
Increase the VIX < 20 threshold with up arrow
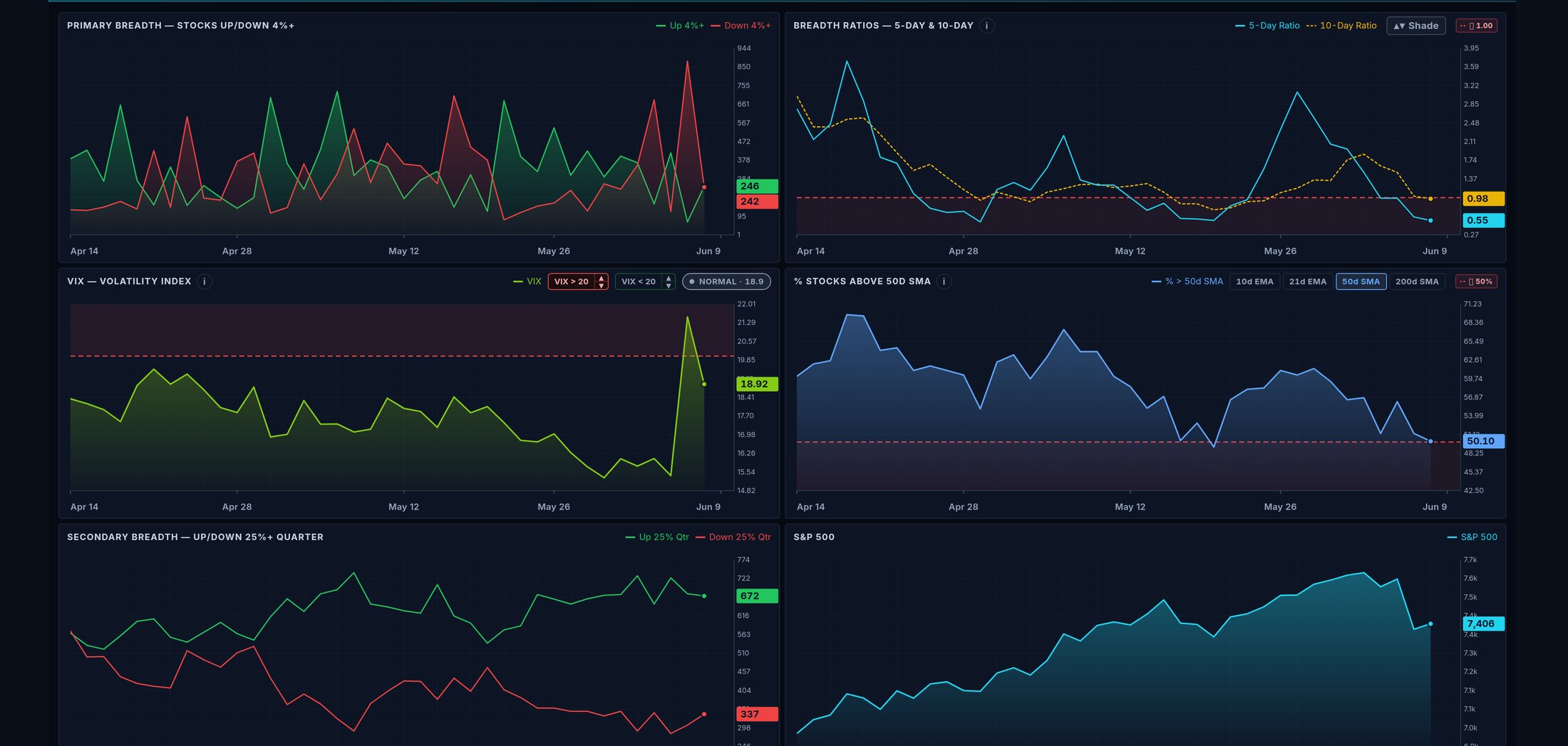tap(669, 278)
